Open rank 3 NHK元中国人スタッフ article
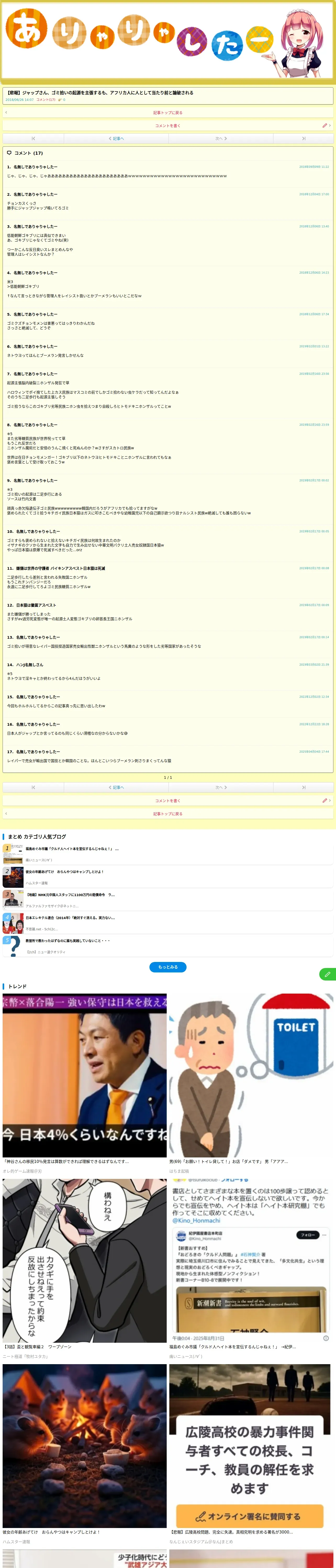Screen dimensions: 336x1568 point(70,895)
